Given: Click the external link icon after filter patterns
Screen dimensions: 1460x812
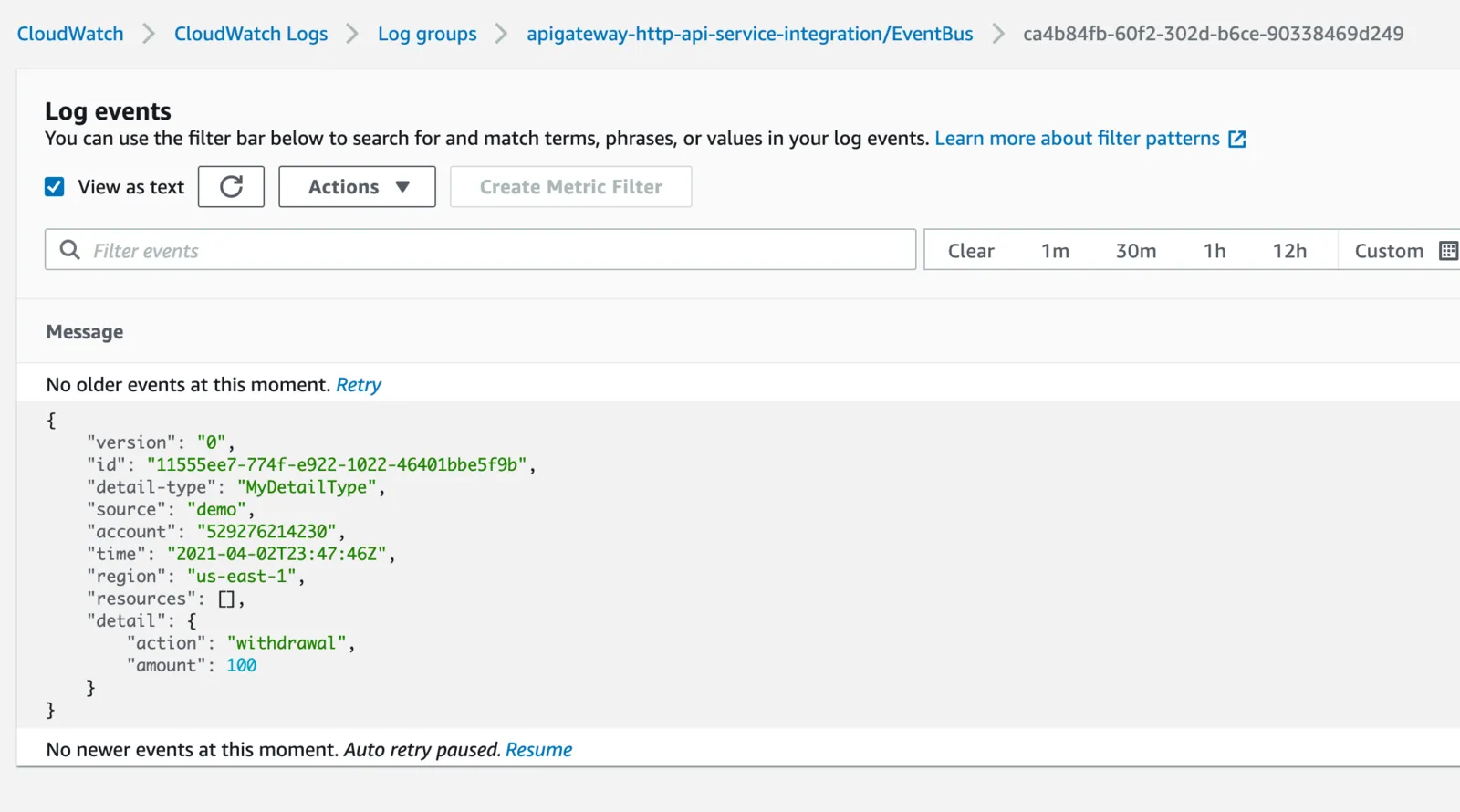Looking at the screenshot, I should coord(1237,139).
